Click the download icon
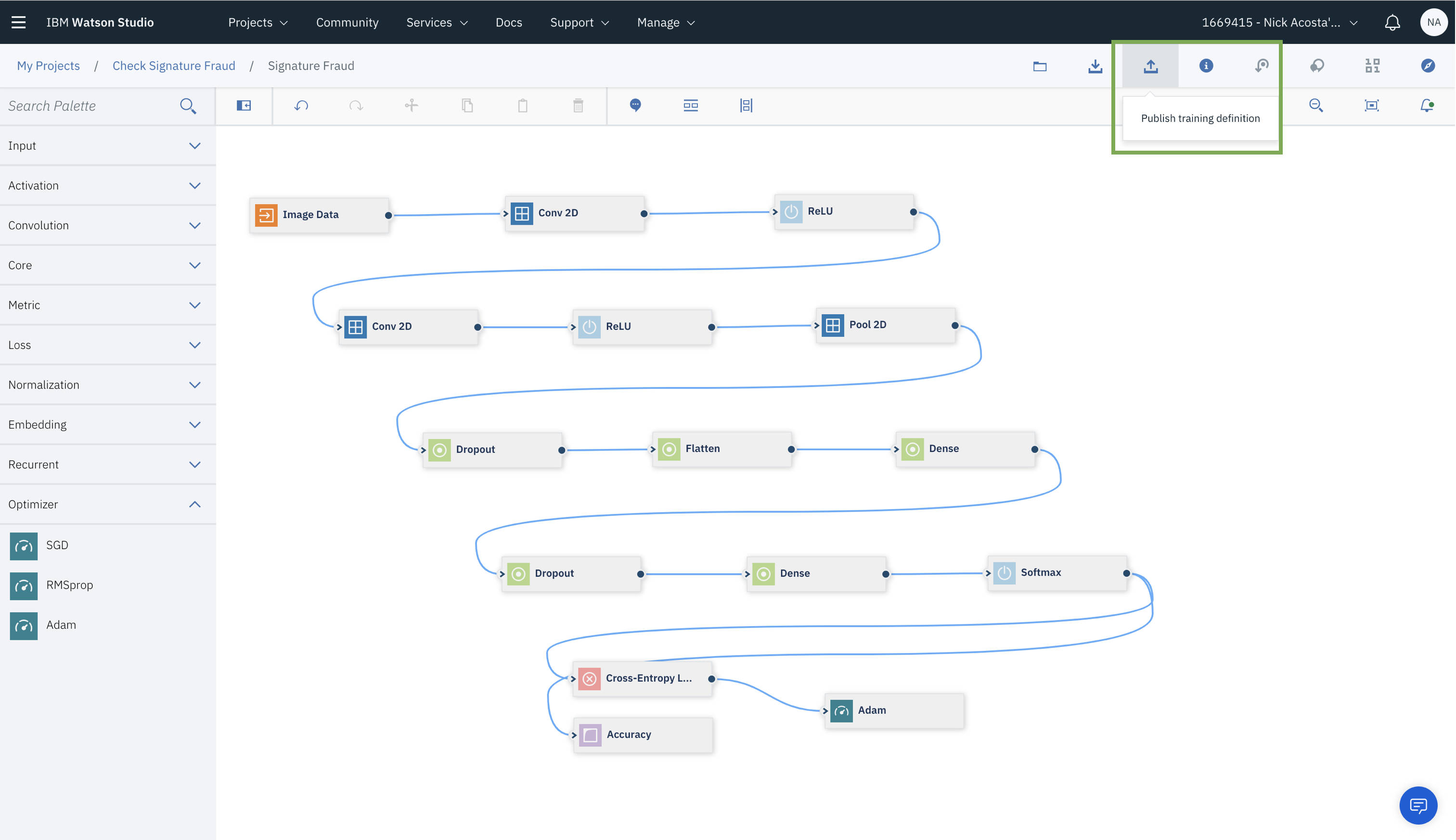1456x840 pixels. [1095, 66]
